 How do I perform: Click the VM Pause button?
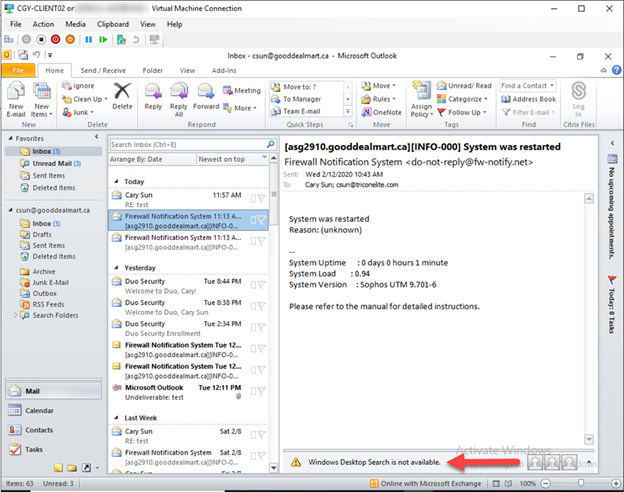coord(88,39)
